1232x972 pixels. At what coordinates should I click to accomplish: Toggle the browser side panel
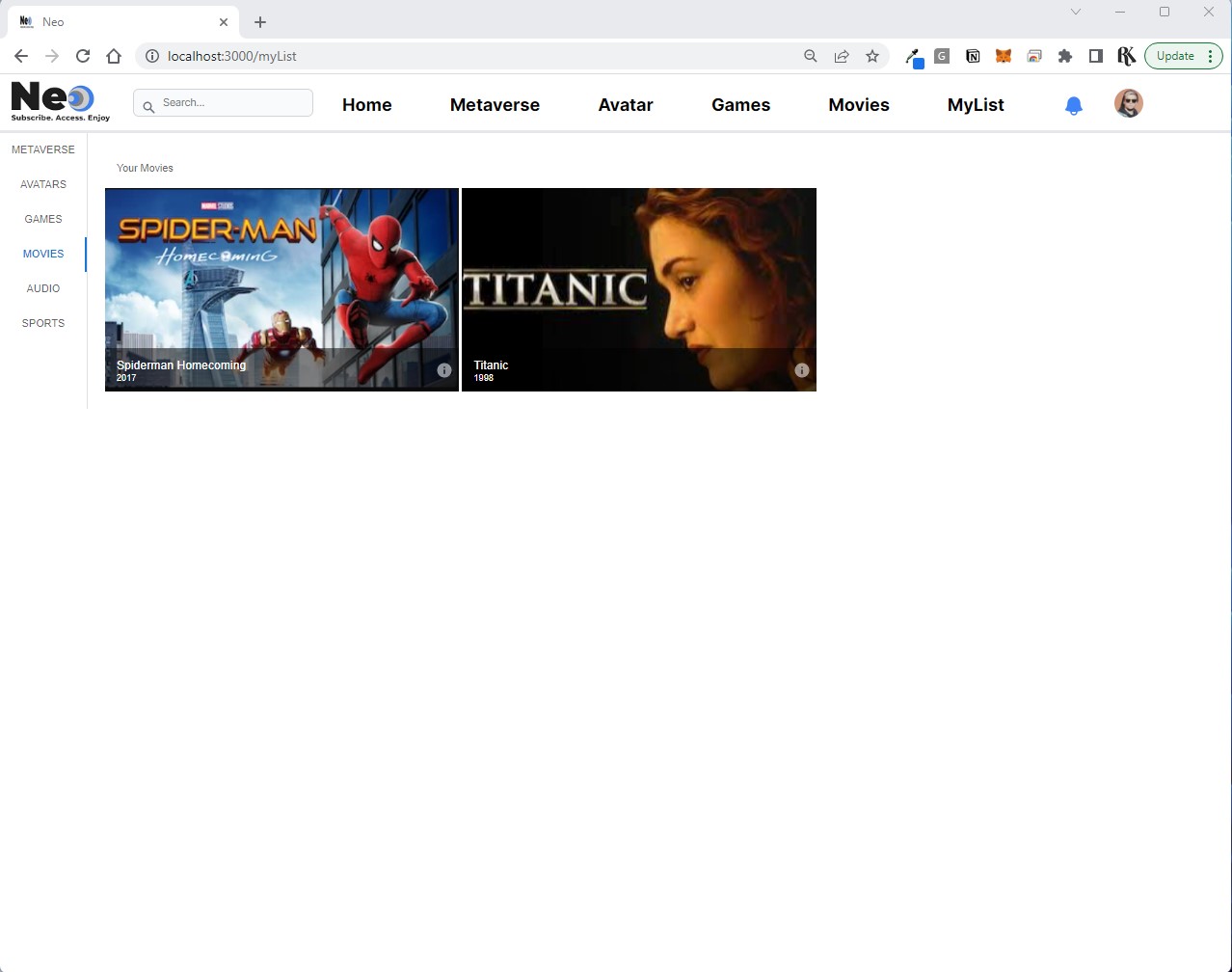tap(1096, 56)
